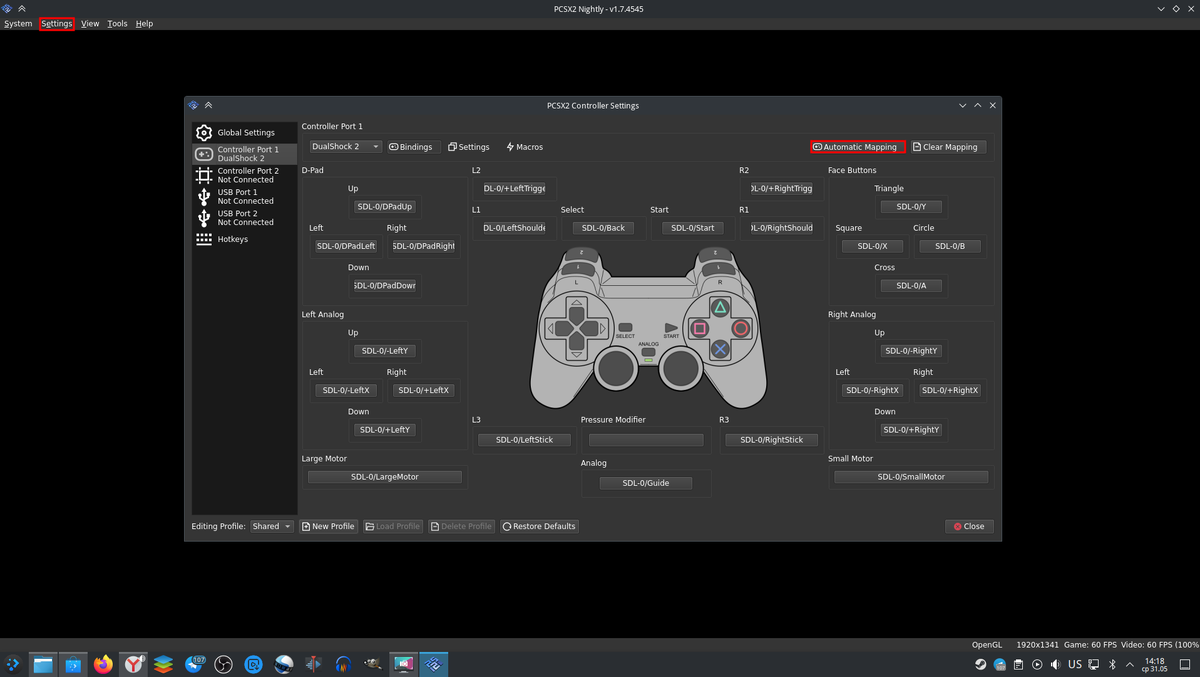Open the View menu
This screenshot has width=1200, height=677.
coord(90,23)
